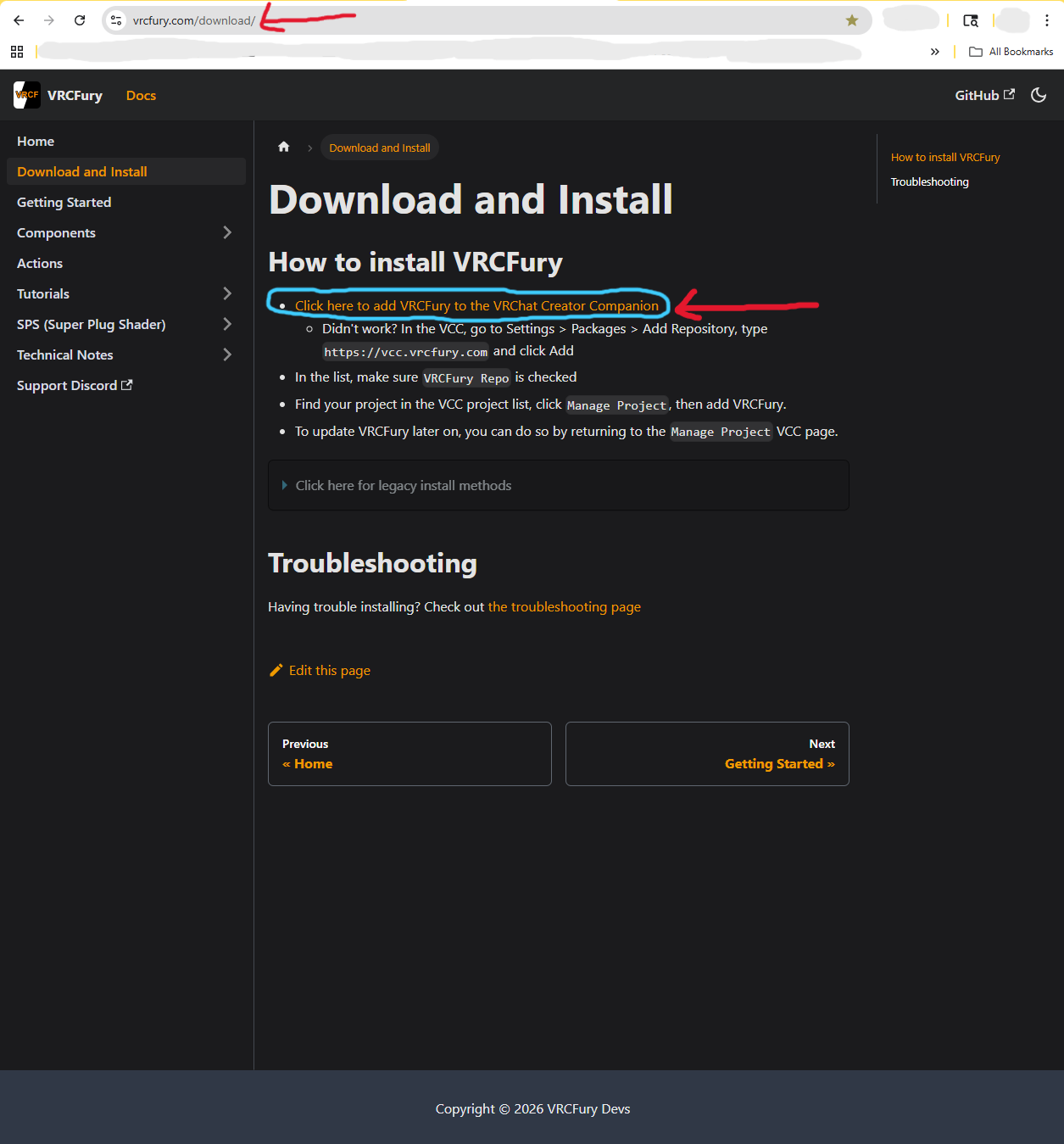Image resolution: width=1064 pixels, height=1144 pixels.
Task: Expand the SPS (Super Plug Shader) chevron
Action: coord(227,324)
